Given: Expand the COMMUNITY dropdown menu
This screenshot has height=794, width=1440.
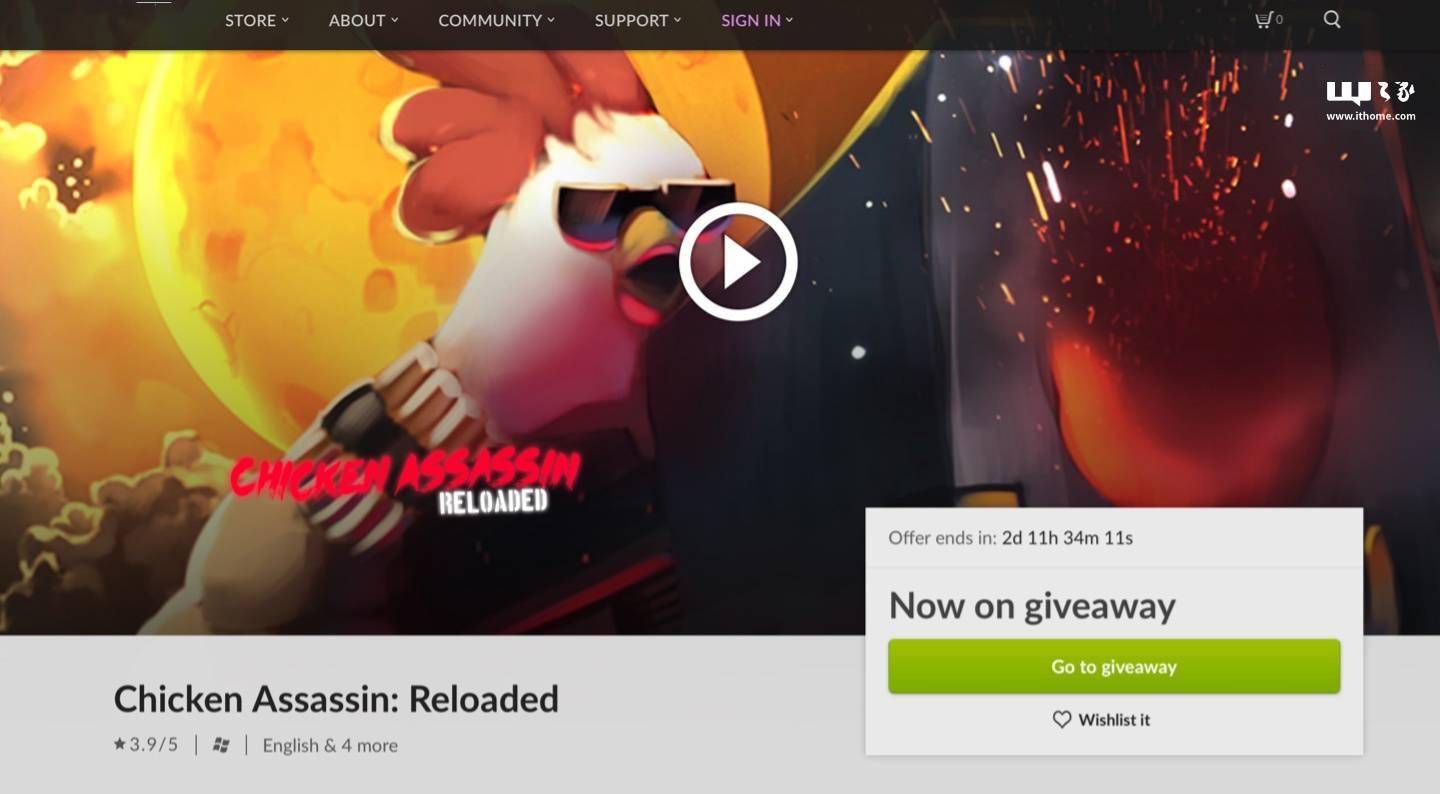Looking at the screenshot, I should pyautogui.click(x=496, y=20).
